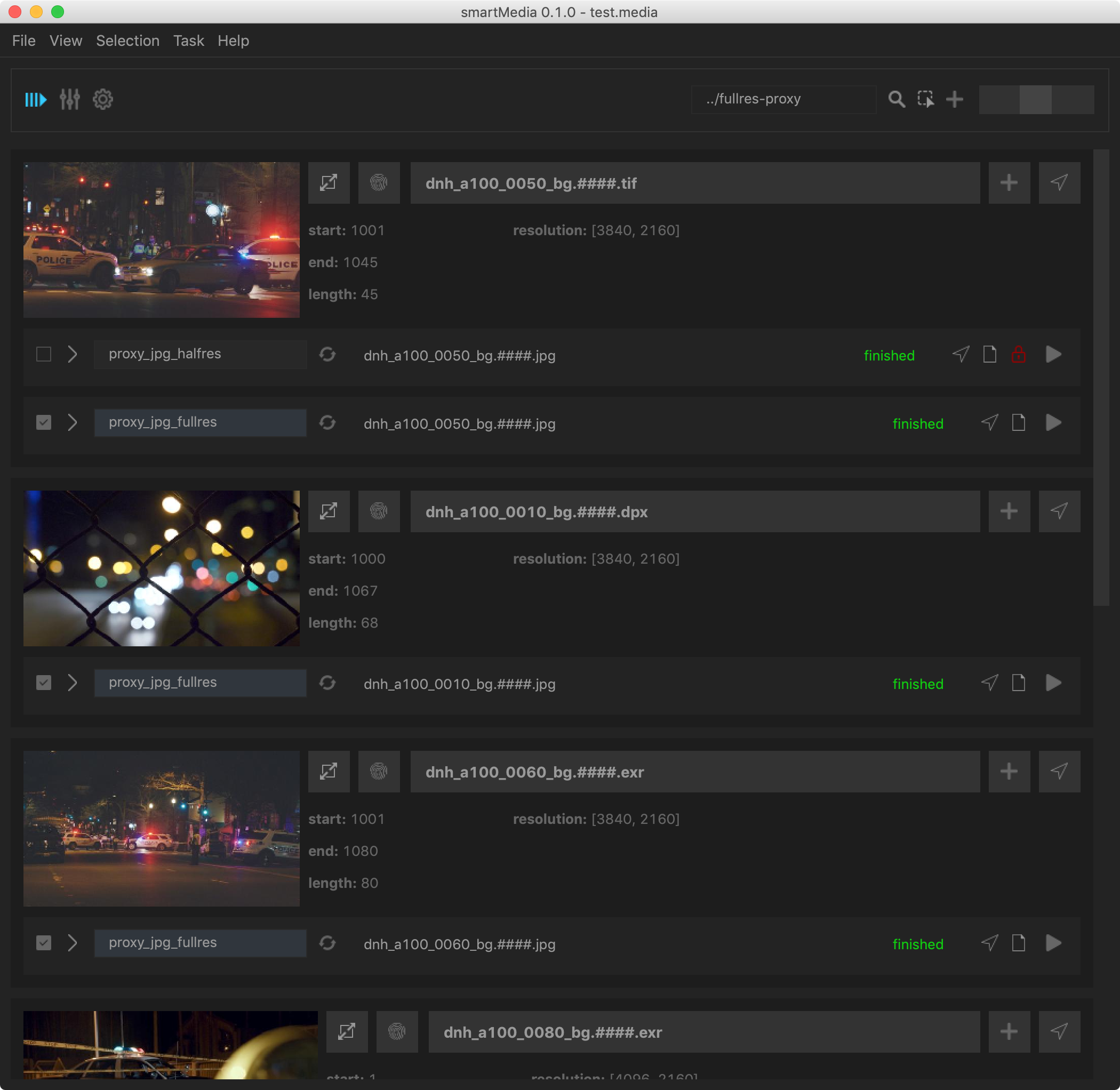This screenshot has height=1090, width=1120.
Task: Click the red lock icon on proxy_jpg_halfres
Action: click(x=1018, y=355)
